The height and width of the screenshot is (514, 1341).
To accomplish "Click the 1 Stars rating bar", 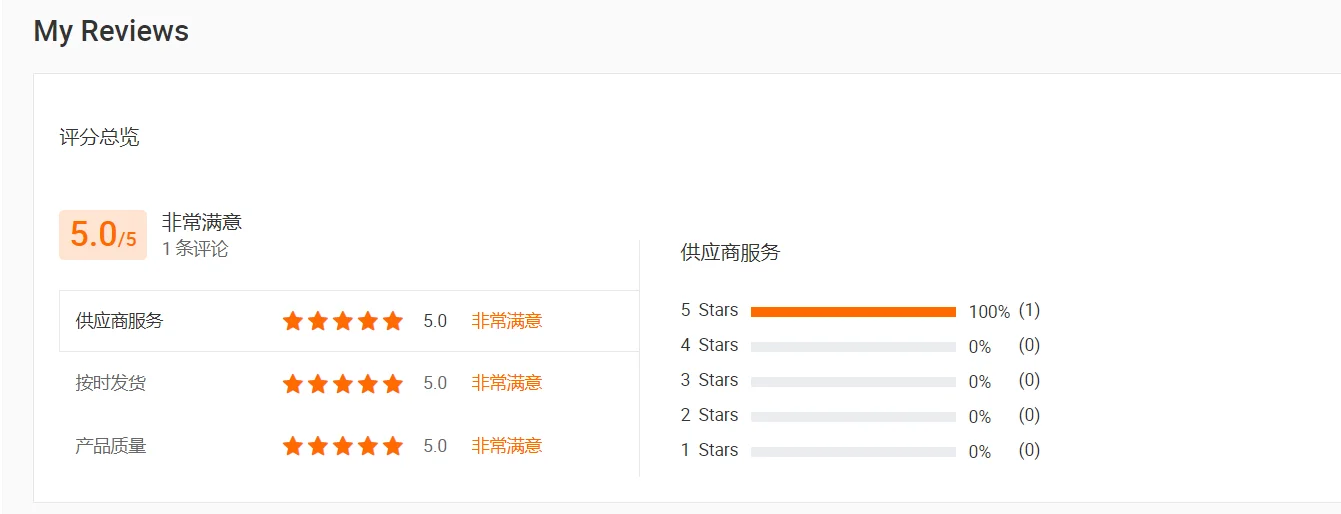I will pos(853,452).
